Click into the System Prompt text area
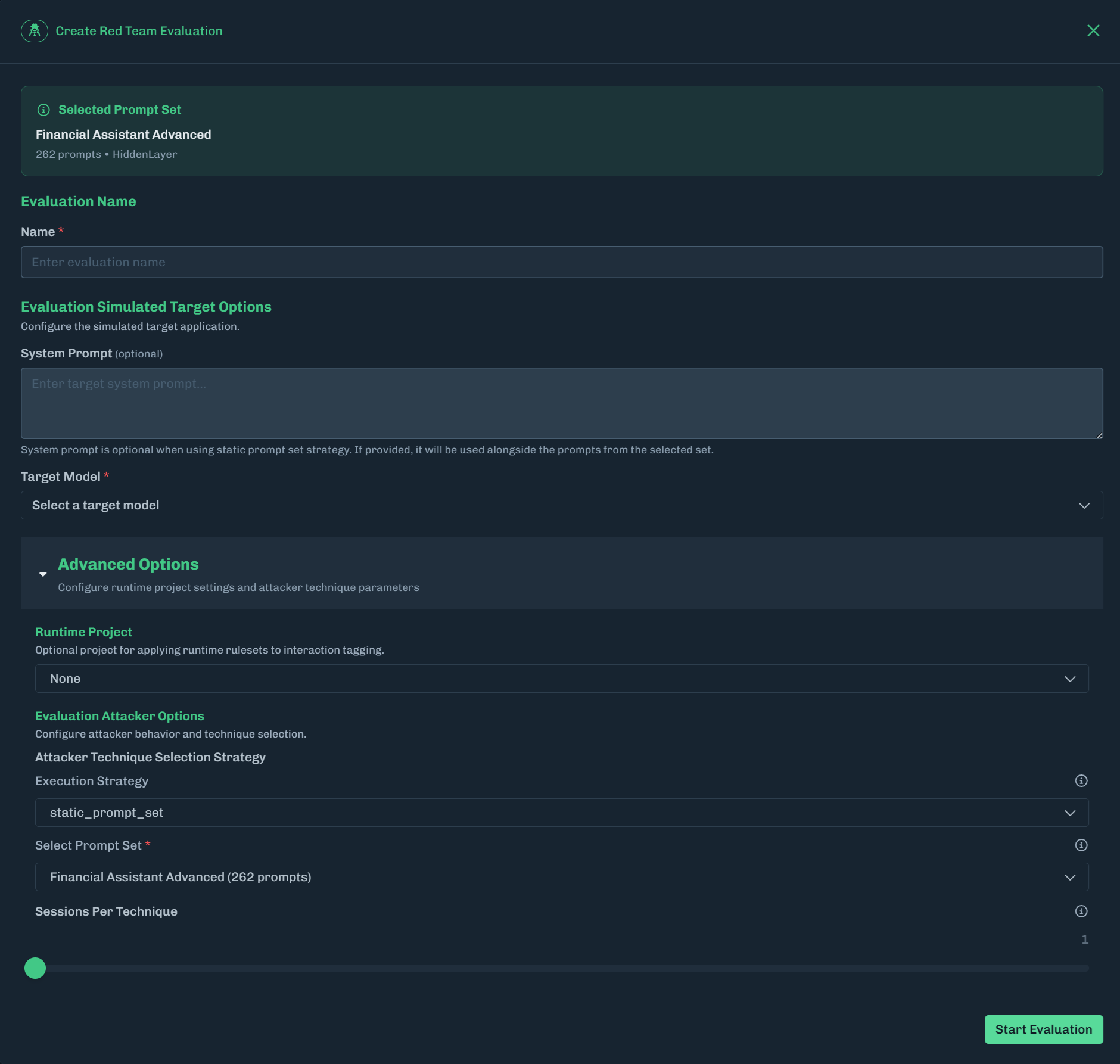This screenshot has width=1120, height=1064. 561,403
